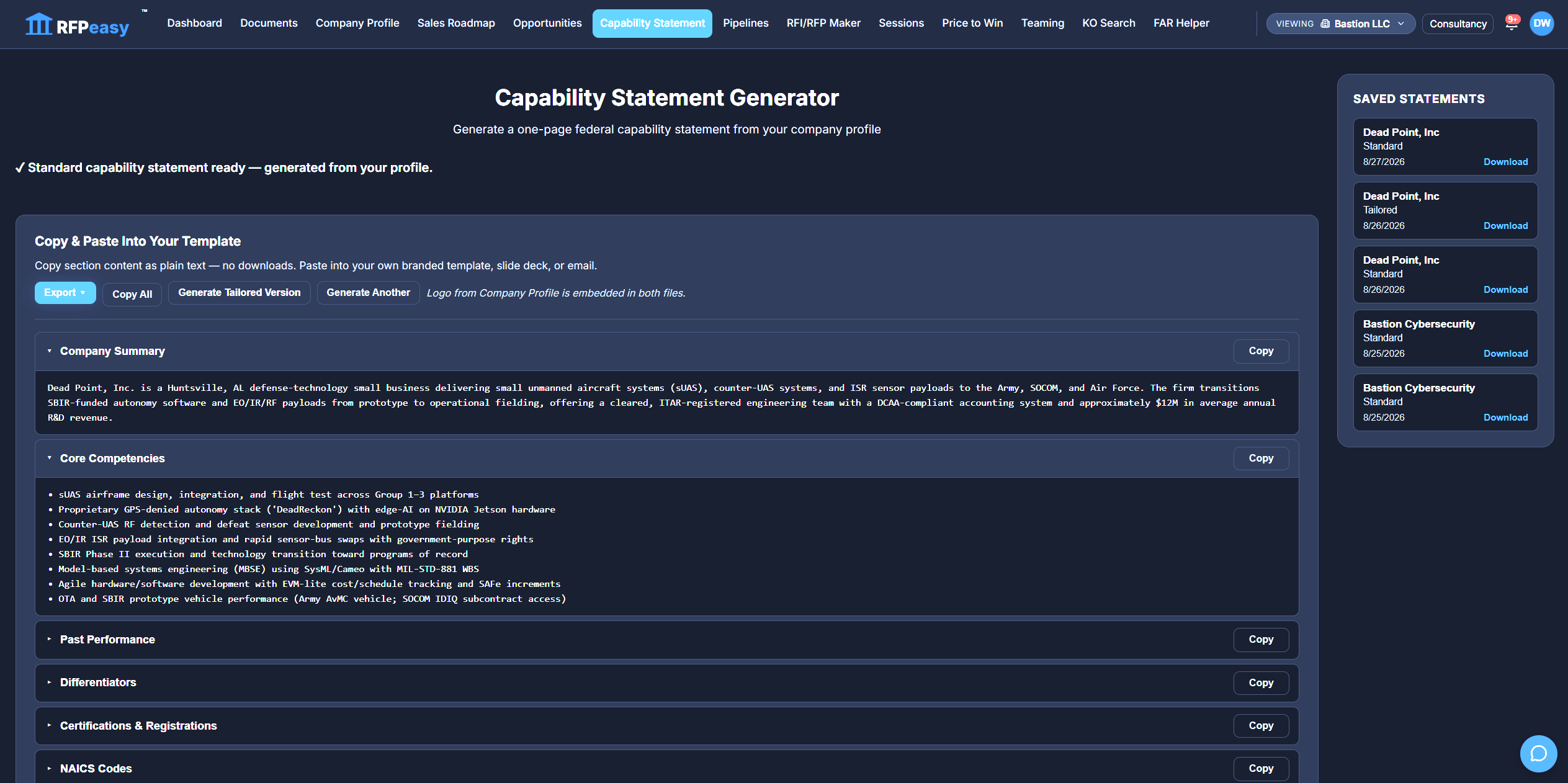Open the RFI/RFP Maker tab

pos(823,24)
